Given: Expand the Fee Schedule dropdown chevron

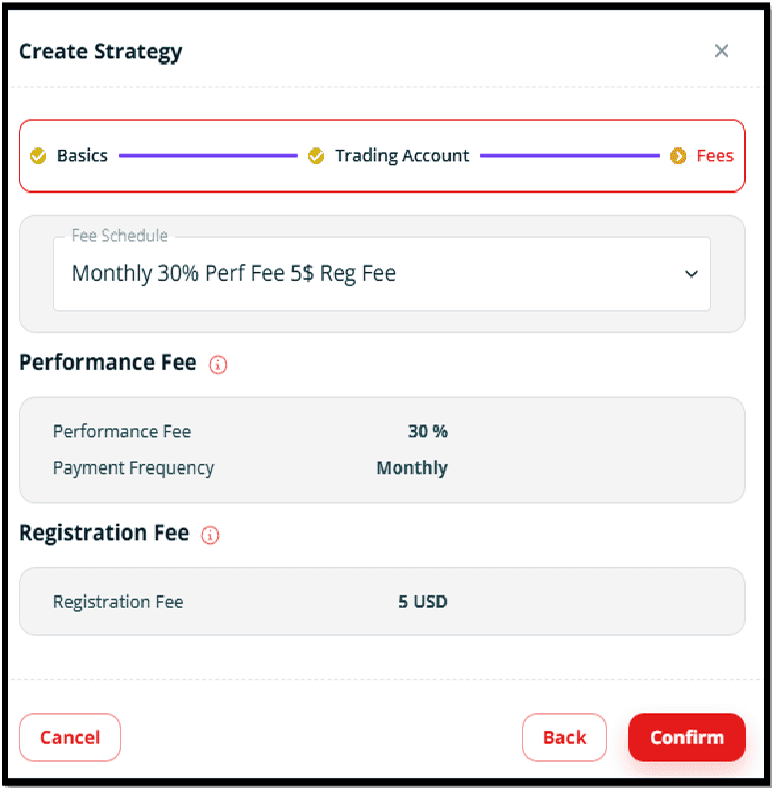Looking at the screenshot, I should pyautogui.click(x=692, y=274).
